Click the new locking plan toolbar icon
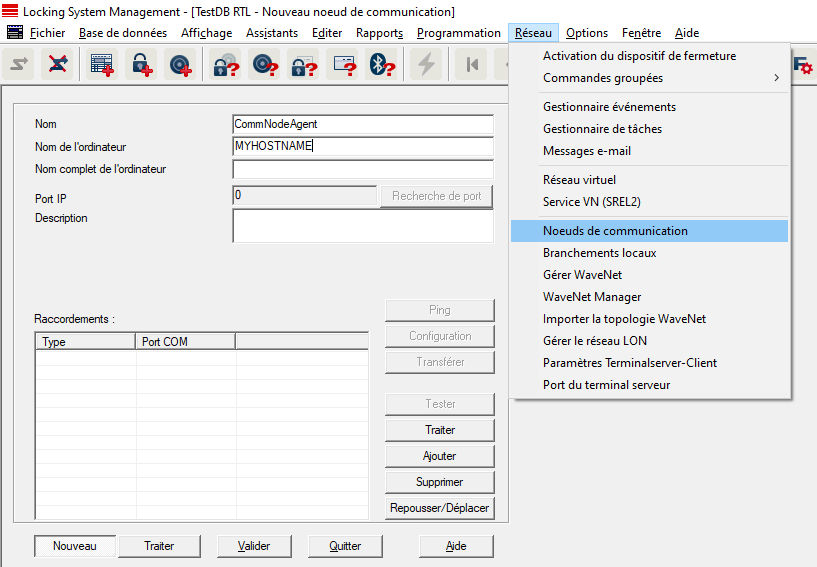817x567 pixels. coord(102,65)
